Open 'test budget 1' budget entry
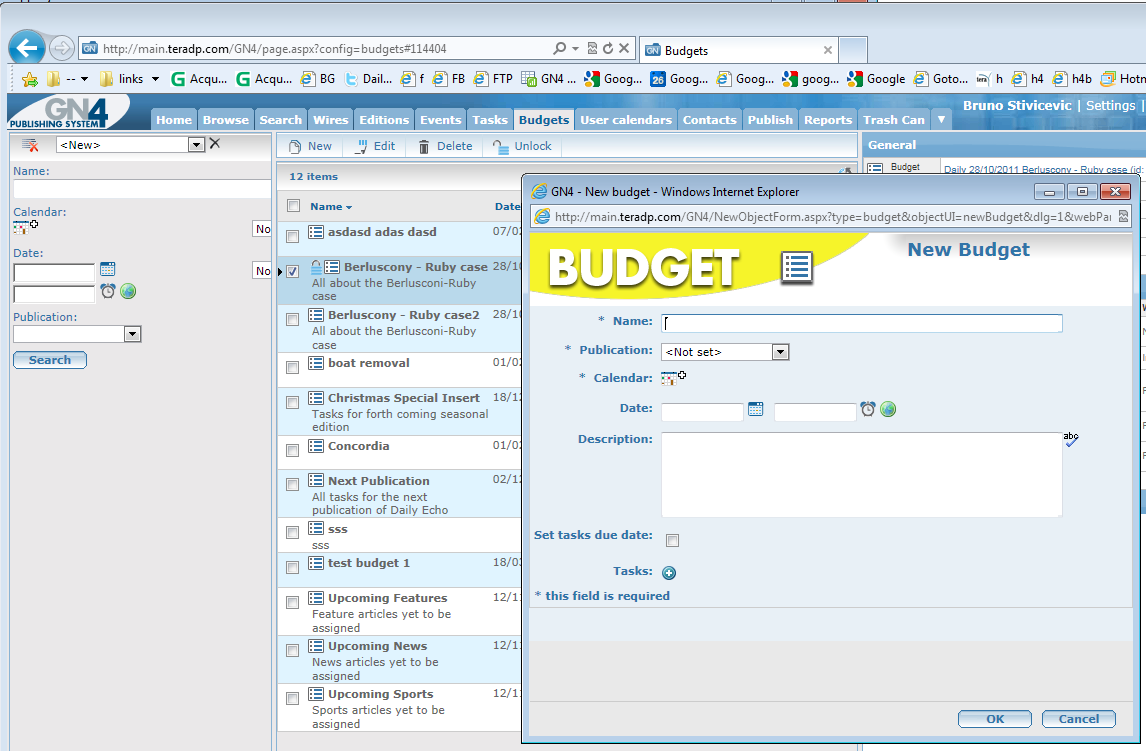1146x751 pixels. tap(368, 563)
